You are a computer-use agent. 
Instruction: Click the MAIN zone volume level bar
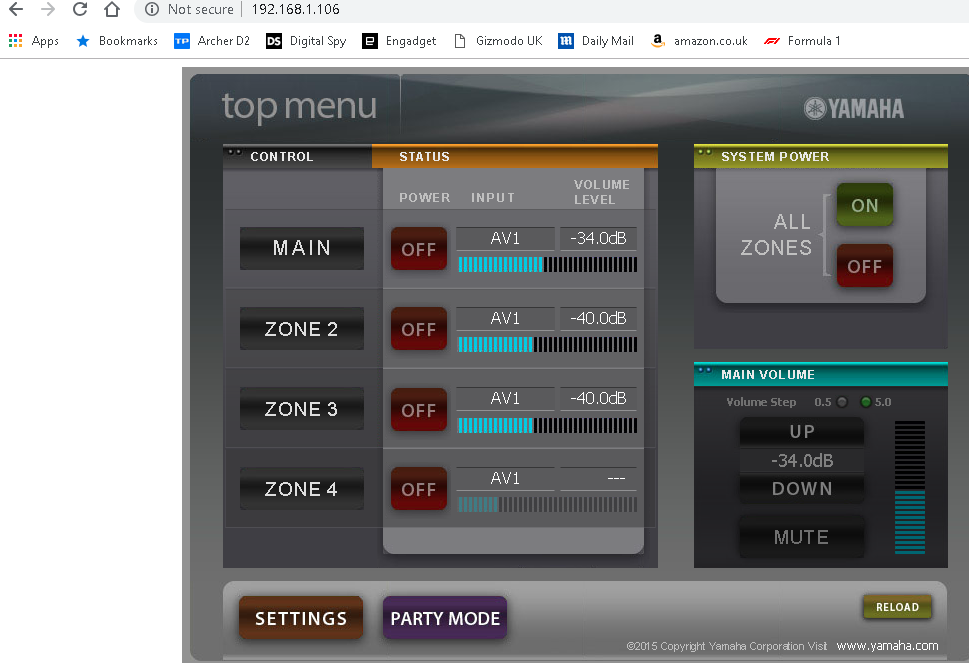click(x=547, y=265)
